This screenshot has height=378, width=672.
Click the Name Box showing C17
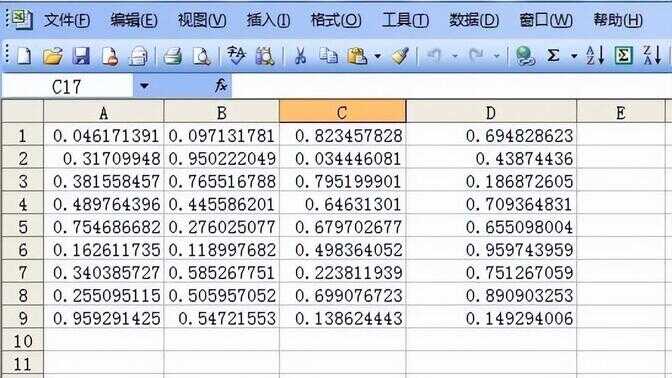[67, 87]
